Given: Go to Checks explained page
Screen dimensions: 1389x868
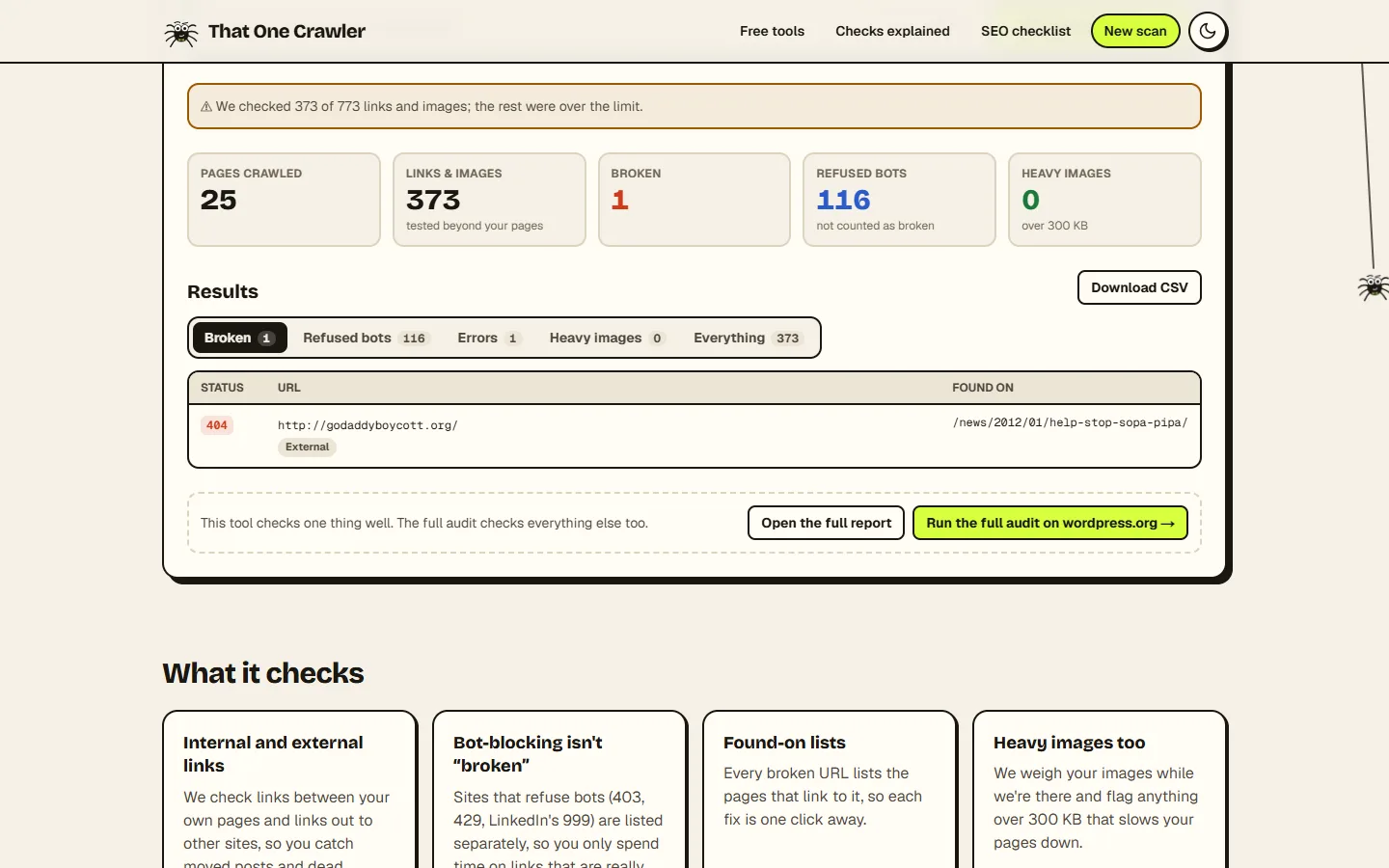Looking at the screenshot, I should 892,31.
